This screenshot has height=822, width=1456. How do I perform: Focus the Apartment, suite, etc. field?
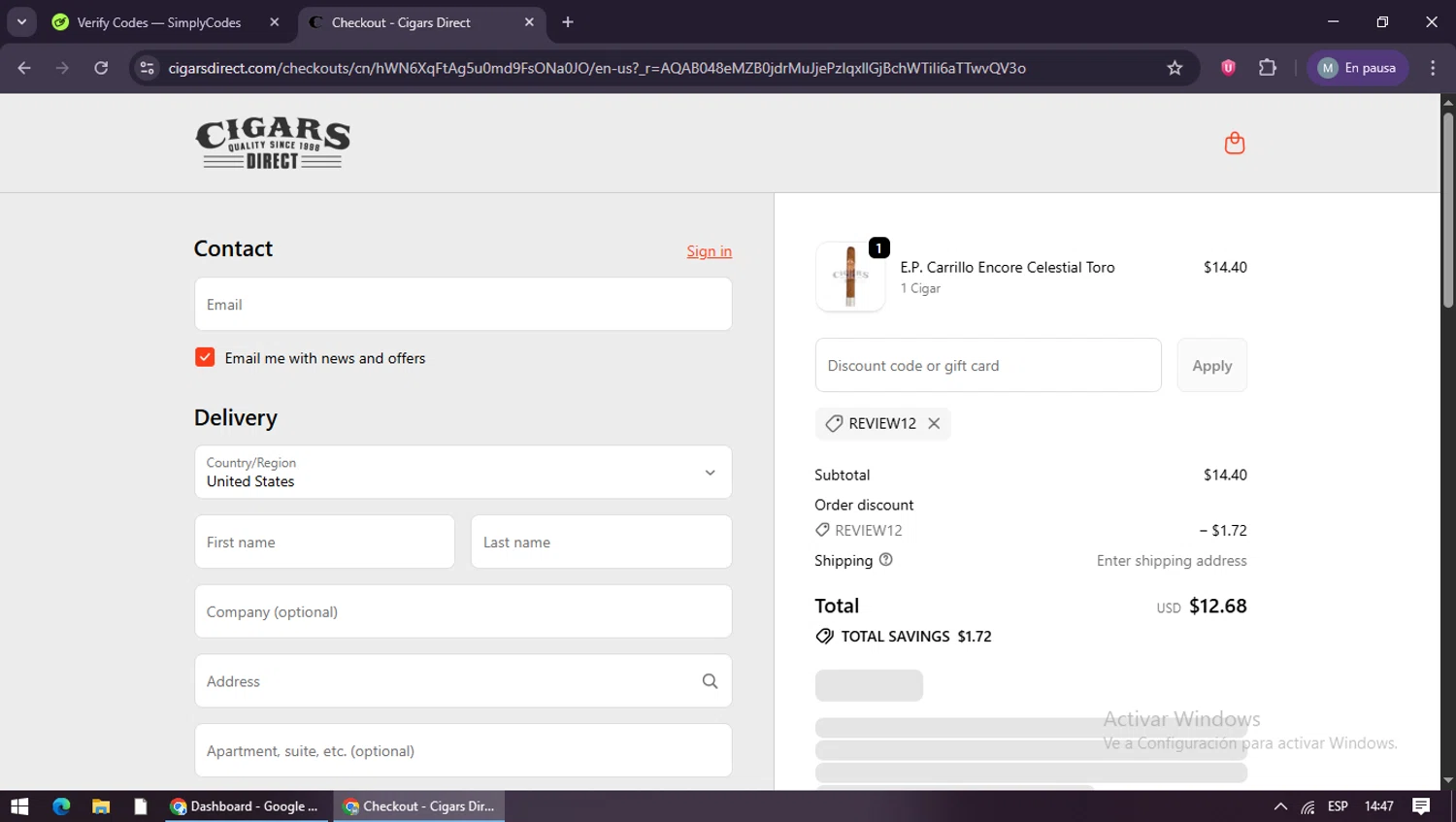click(463, 751)
